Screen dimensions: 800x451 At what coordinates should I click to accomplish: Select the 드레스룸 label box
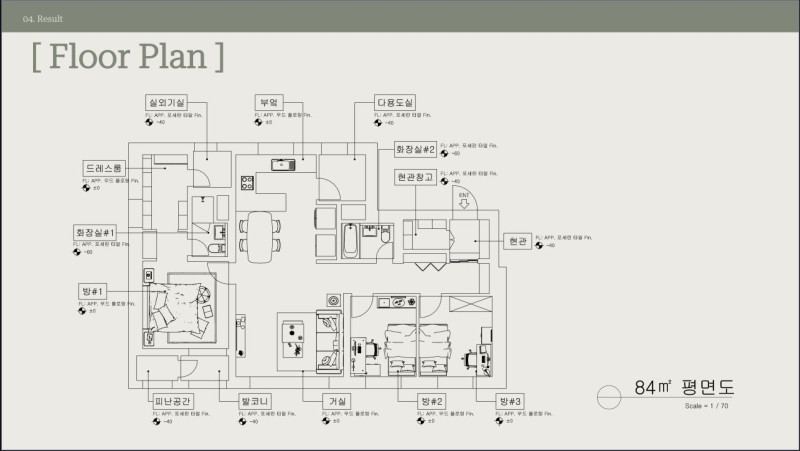pos(103,168)
